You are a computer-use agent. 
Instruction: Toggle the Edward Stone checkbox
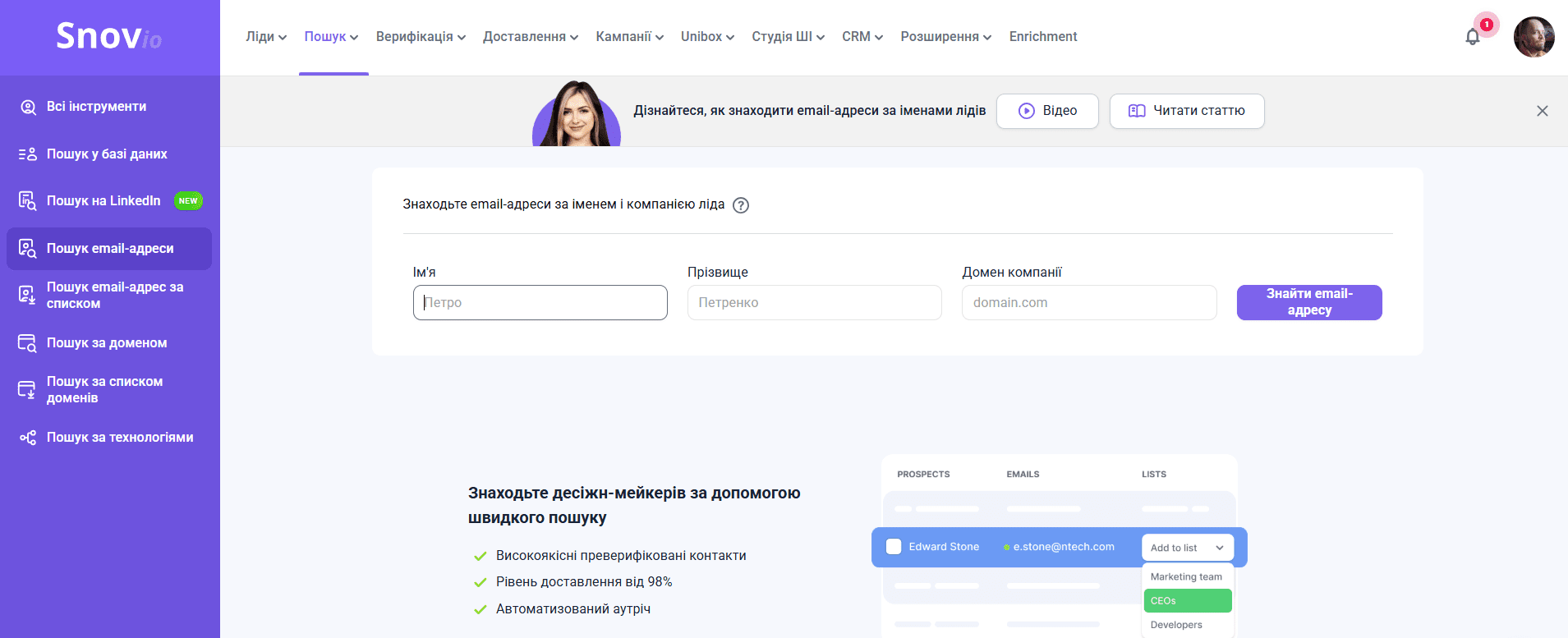894,547
